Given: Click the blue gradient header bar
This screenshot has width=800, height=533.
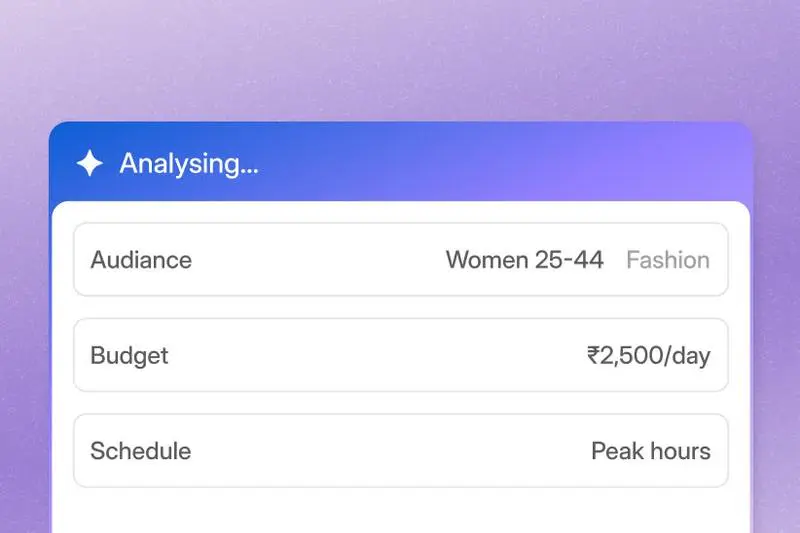Looking at the screenshot, I should pos(401,161).
